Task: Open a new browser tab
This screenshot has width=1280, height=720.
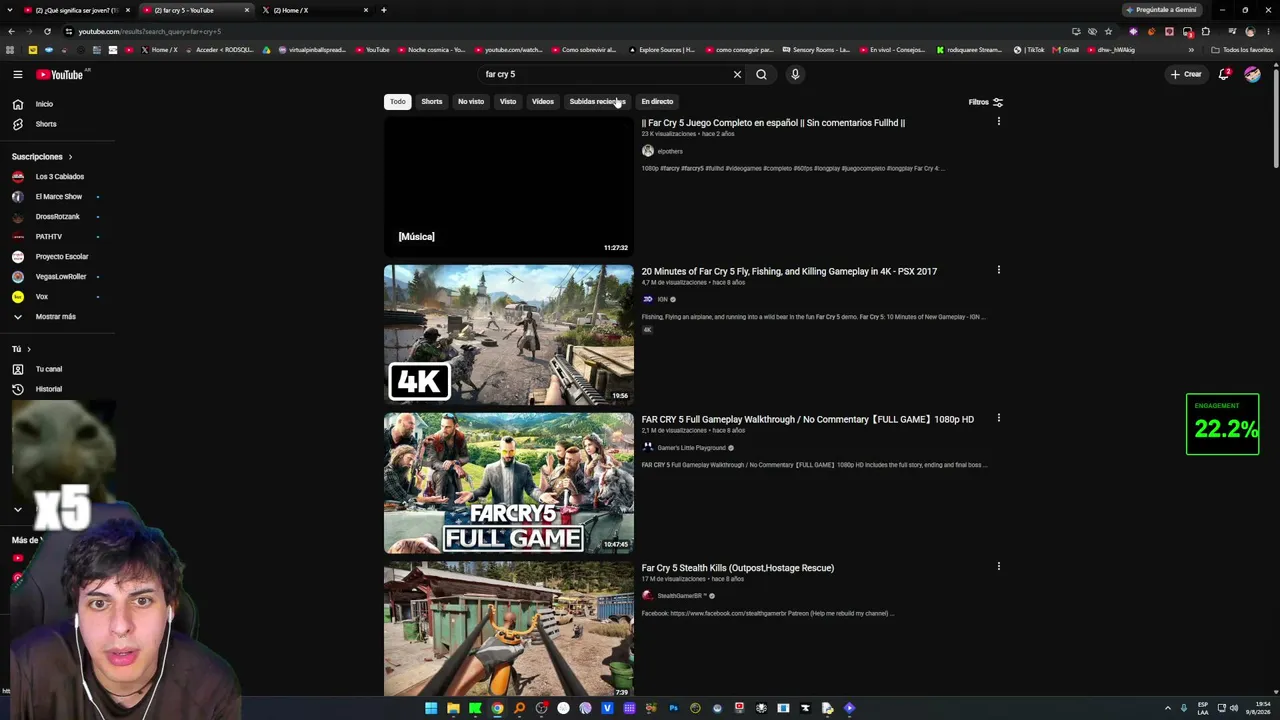Action: pyautogui.click(x=384, y=10)
